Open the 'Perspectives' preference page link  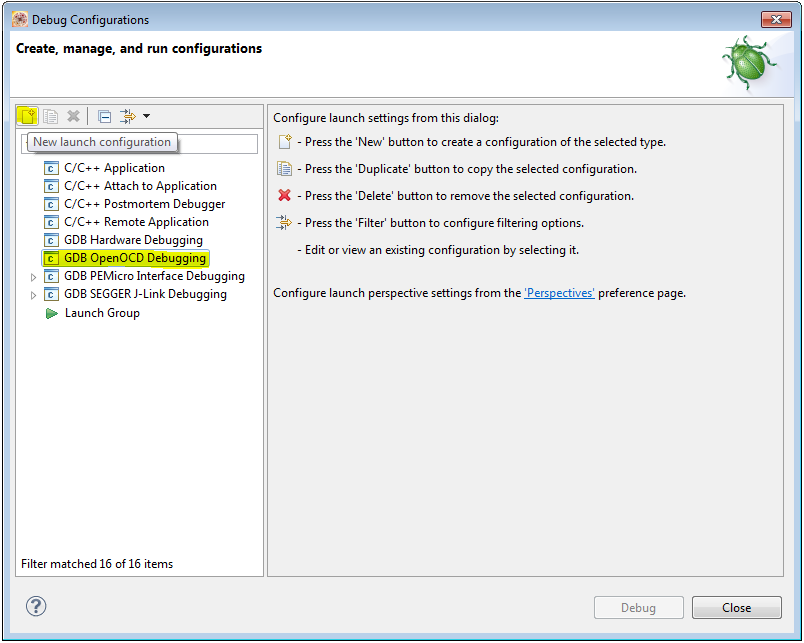pos(559,294)
